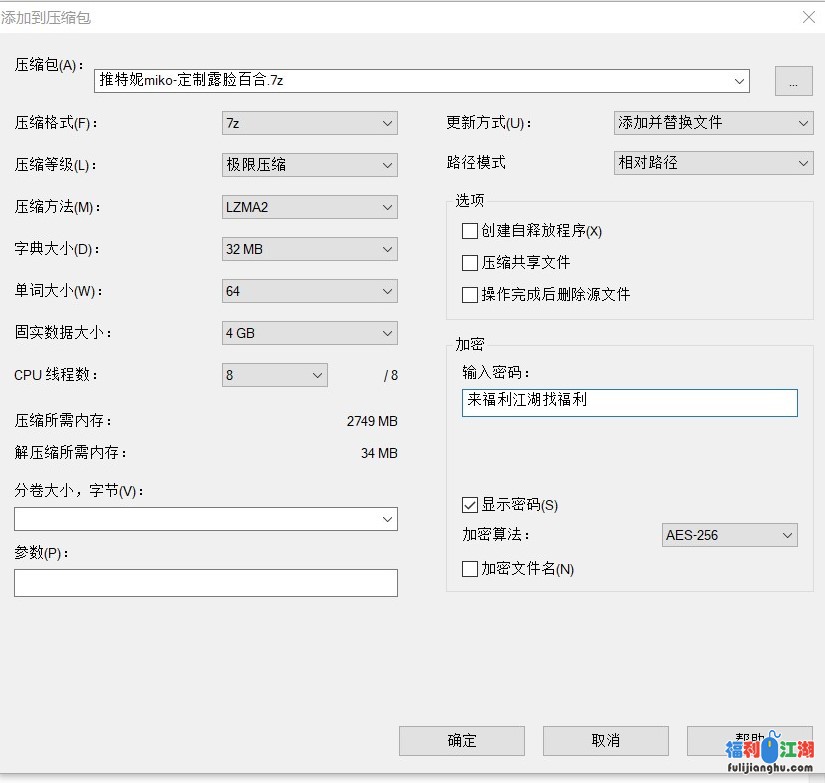This screenshot has height=783, width=825.
Task: Uncheck the show password checkbox
Action: (x=470, y=505)
